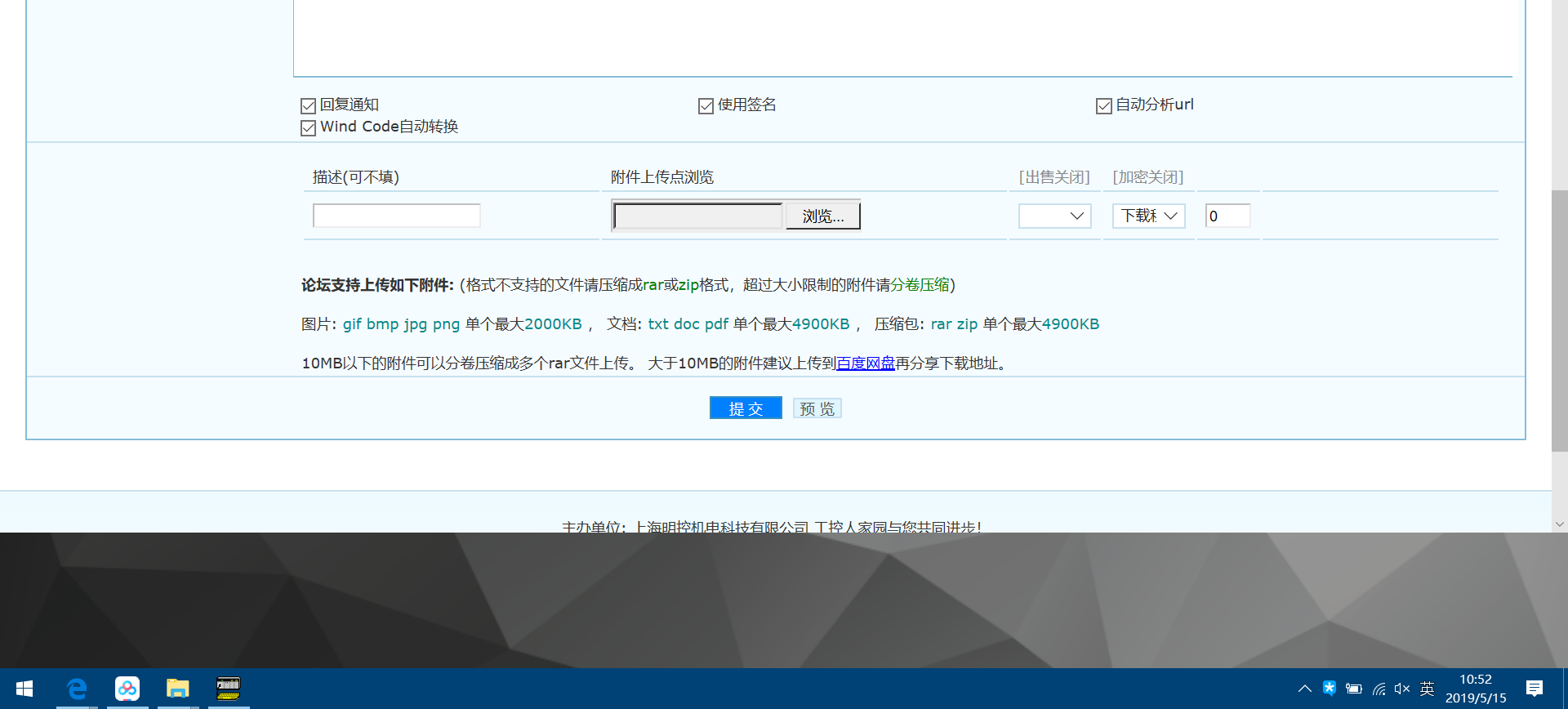Open the 百度网盘 hyperlink
The height and width of the screenshot is (709, 1568).
coord(866,363)
